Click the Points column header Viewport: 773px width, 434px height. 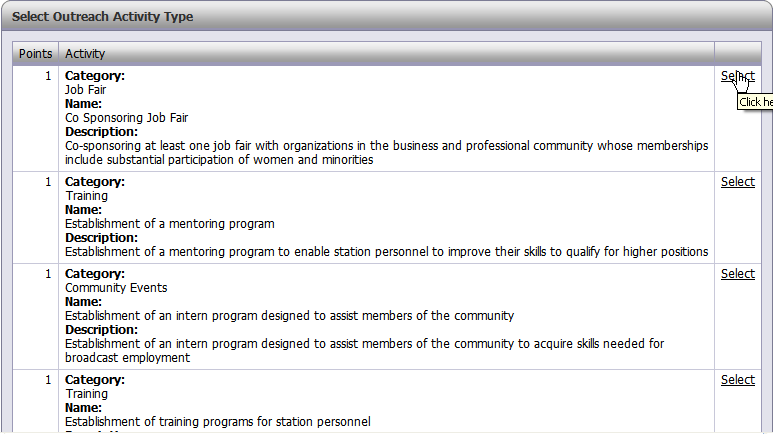[x=35, y=54]
